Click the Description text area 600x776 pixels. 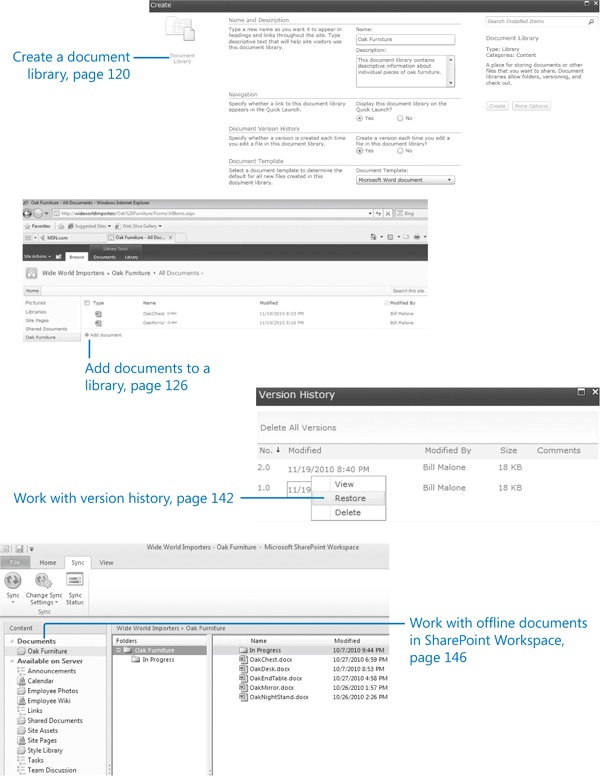pos(405,71)
